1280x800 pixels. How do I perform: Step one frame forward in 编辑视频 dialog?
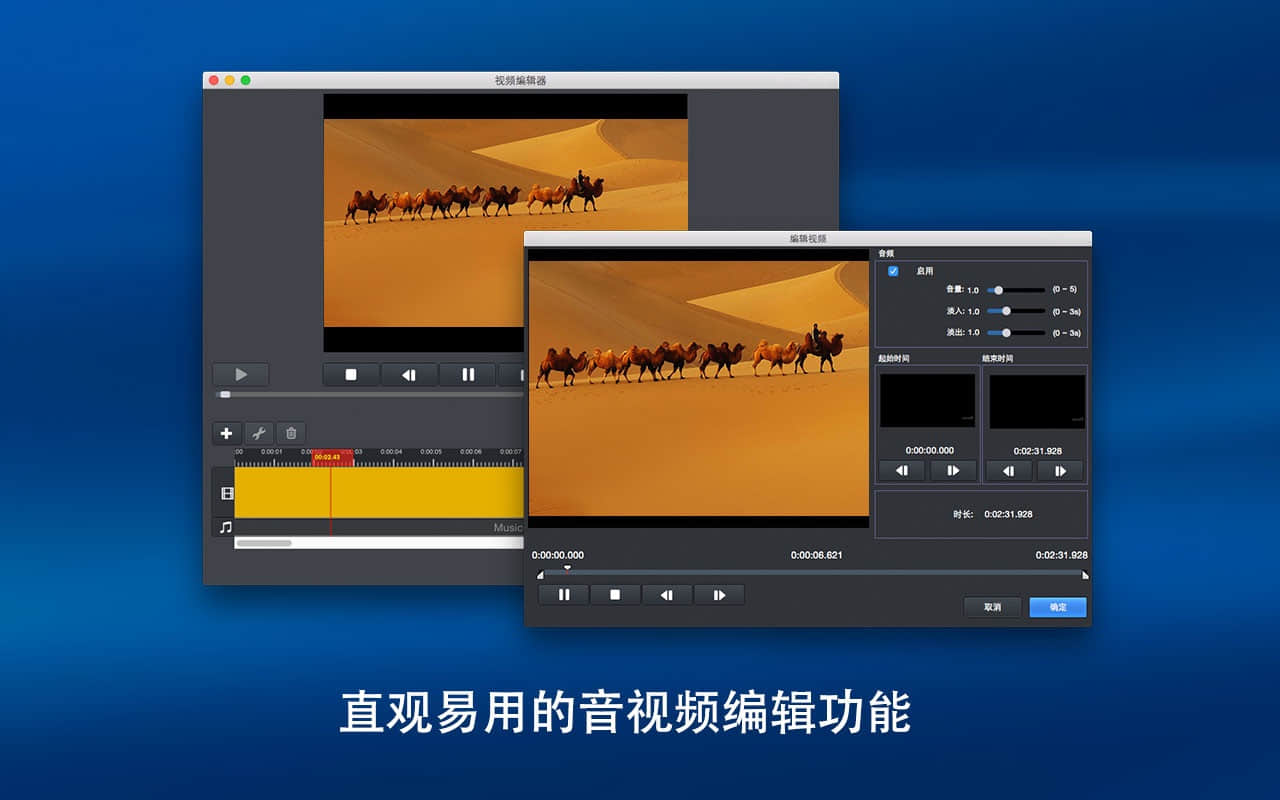pos(719,595)
